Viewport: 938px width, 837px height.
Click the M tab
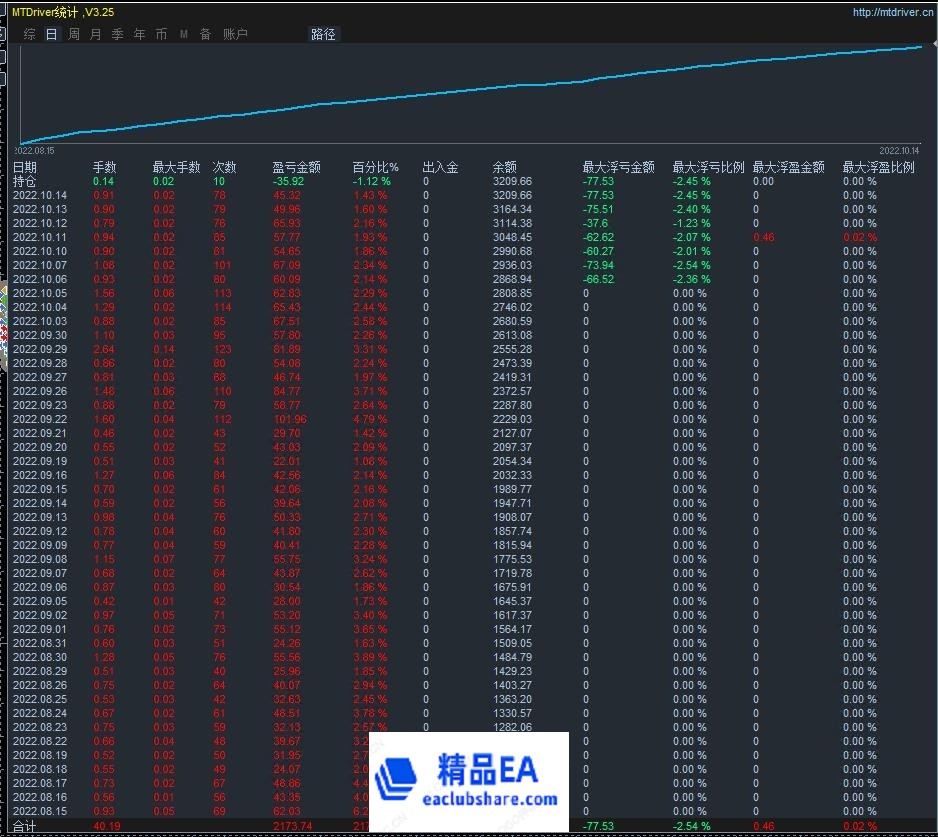coord(183,34)
